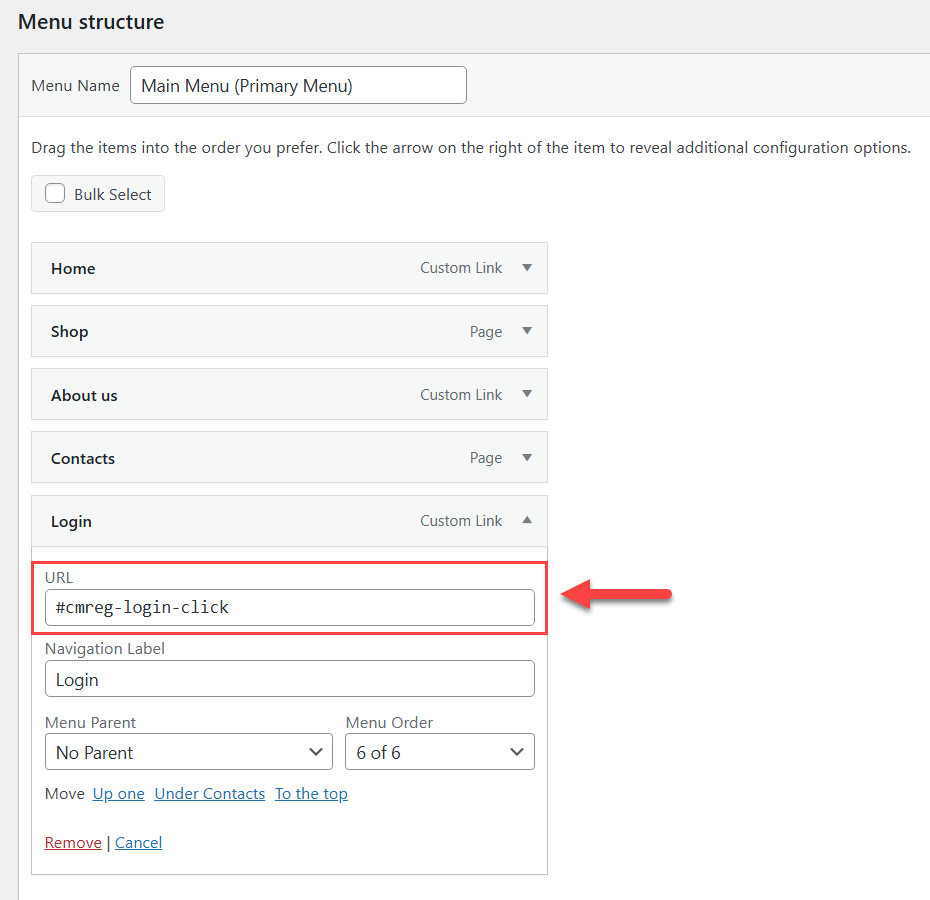
Task: Open the Menu Order dropdown
Action: click(x=439, y=752)
